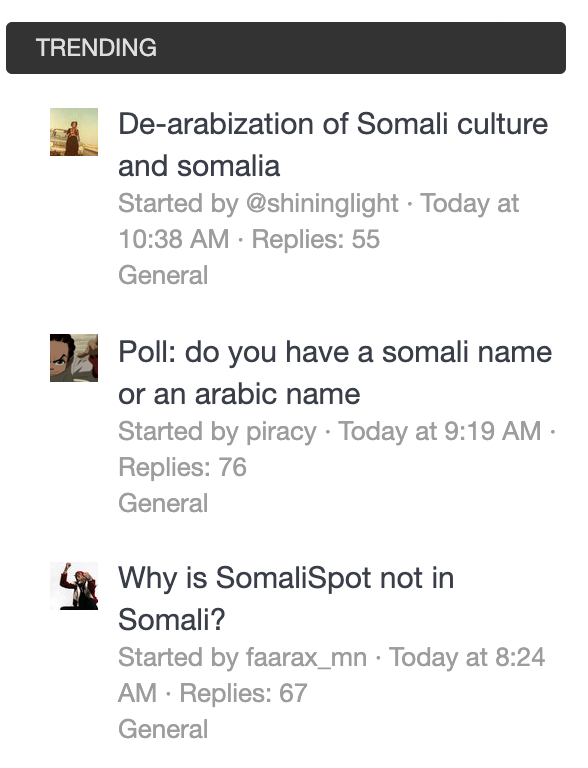Image resolution: width=588 pixels, height=768 pixels.
Task: Open shininglight's avatar thumbnail
Action: 74,132
